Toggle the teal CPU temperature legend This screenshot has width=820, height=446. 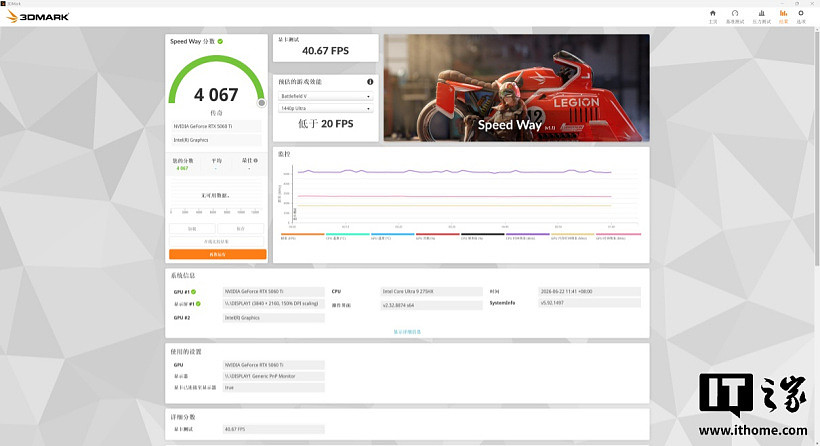347,236
